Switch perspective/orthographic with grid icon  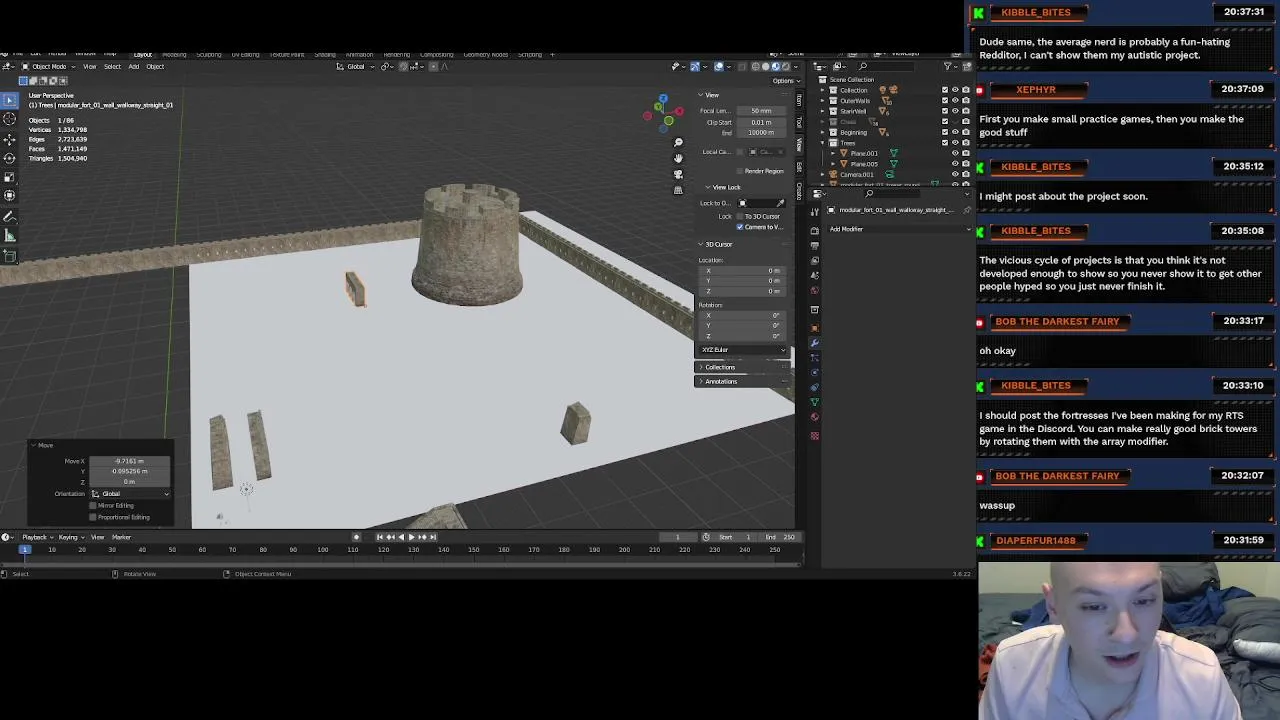point(678,190)
